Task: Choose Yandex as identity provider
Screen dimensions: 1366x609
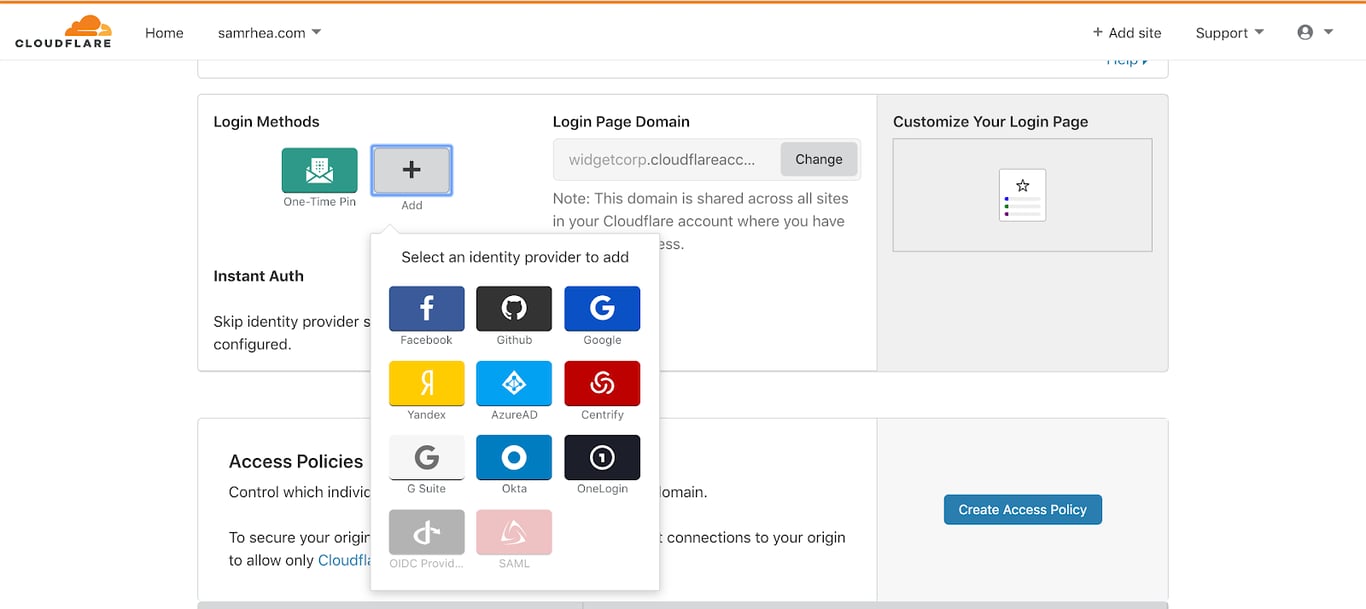Action: click(x=426, y=383)
